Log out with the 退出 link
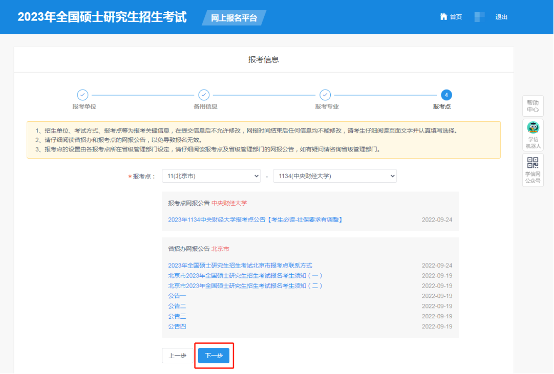554x374 pixels. point(501,17)
